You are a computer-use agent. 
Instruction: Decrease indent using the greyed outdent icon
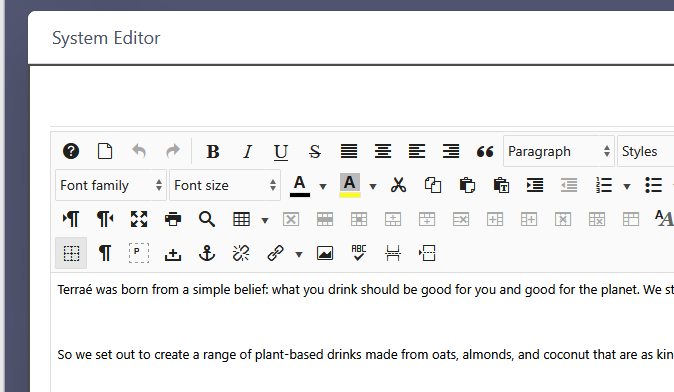[569, 185]
